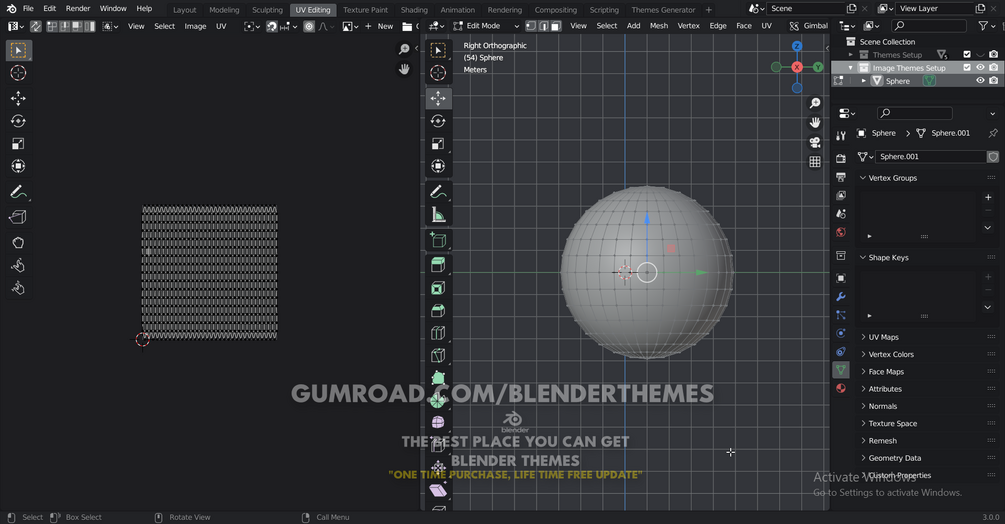Open the Image menu in UV editor
This screenshot has width=1005, height=524.
pos(195,26)
